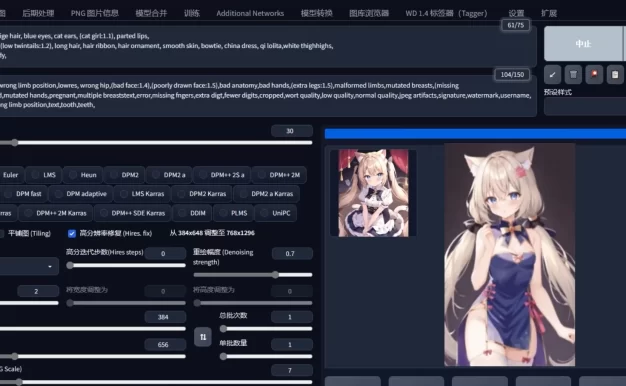Image resolution: width=626 pixels, height=386 pixels.
Task: Click the height value 656 field
Action: [165, 344]
